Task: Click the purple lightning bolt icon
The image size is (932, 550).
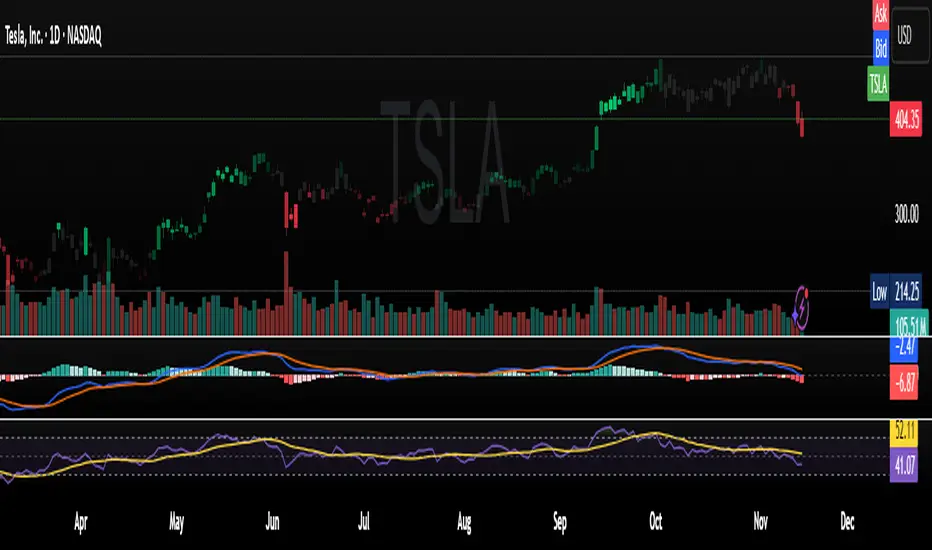Action: point(801,309)
